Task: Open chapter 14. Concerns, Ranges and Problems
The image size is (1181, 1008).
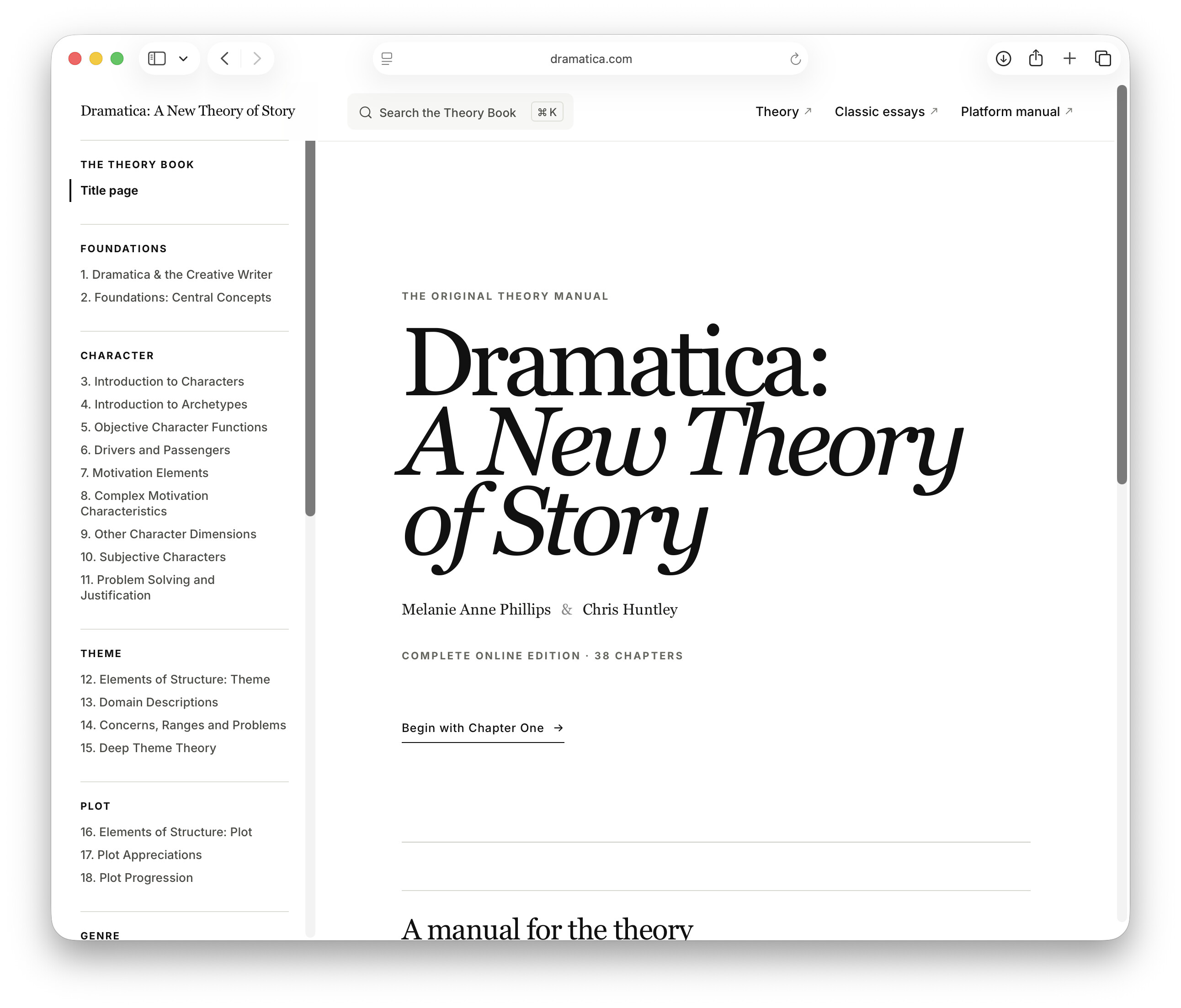Action: pyautogui.click(x=183, y=725)
